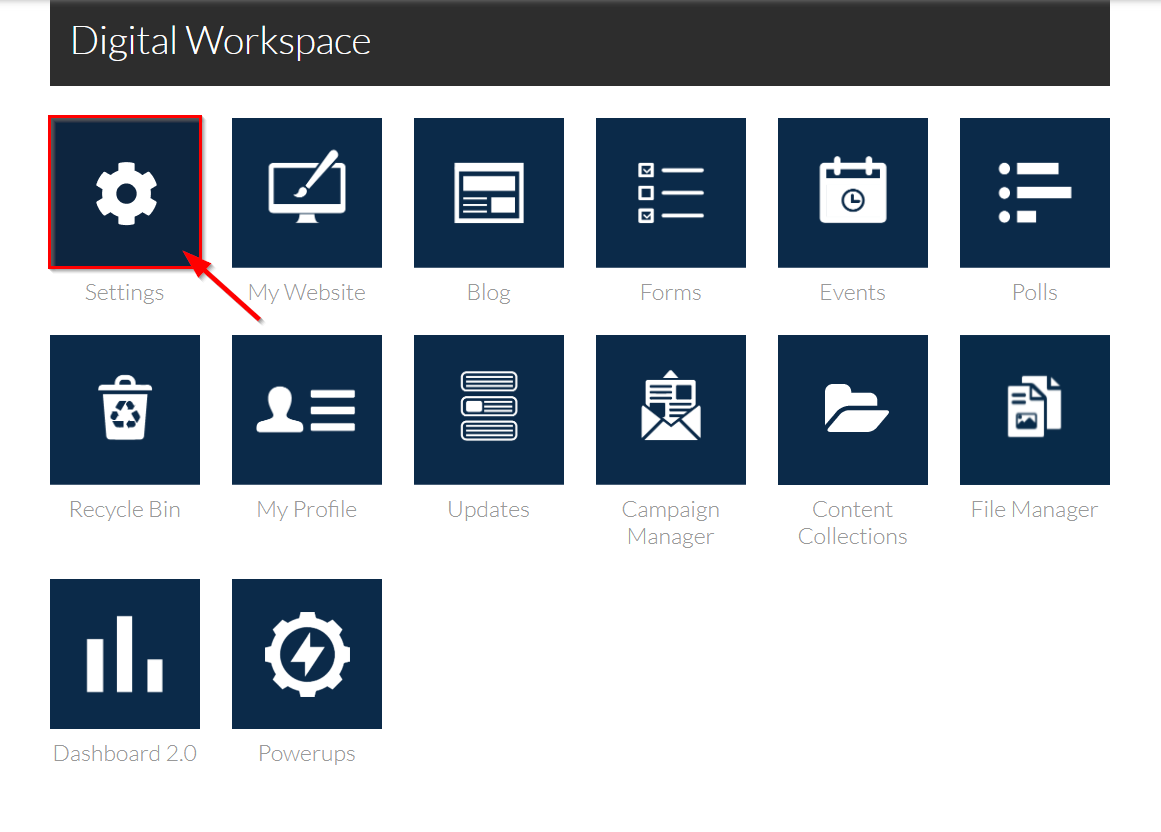
Task: Click the File Manager documents icon
Action: click(x=1034, y=409)
